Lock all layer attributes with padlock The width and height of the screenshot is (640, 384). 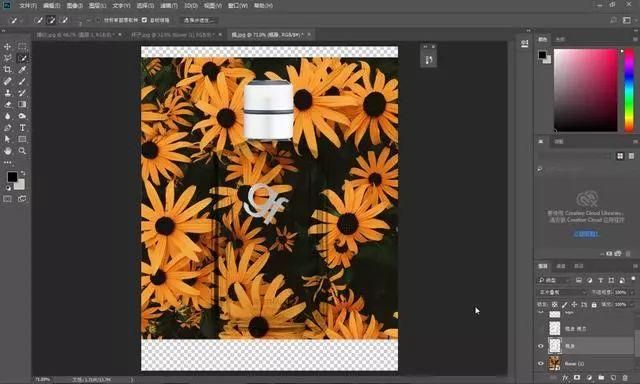pyautogui.click(x=594, y=305)
